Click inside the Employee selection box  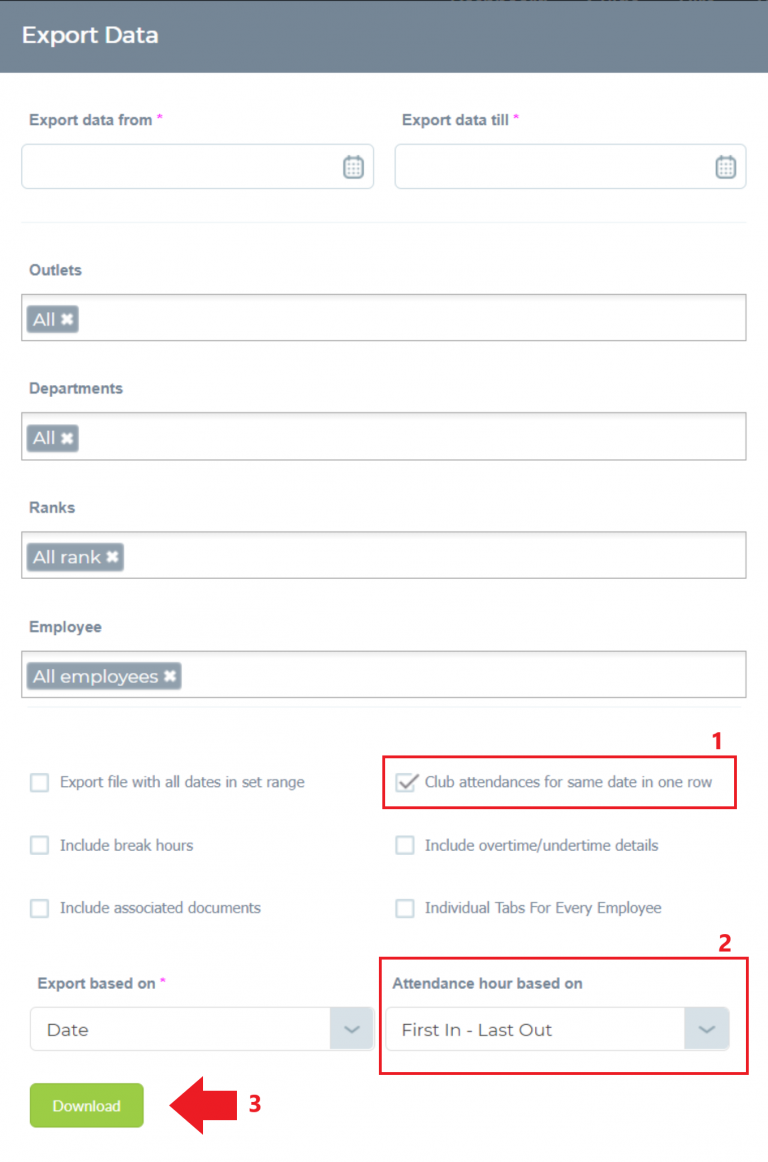pos(384,674)
